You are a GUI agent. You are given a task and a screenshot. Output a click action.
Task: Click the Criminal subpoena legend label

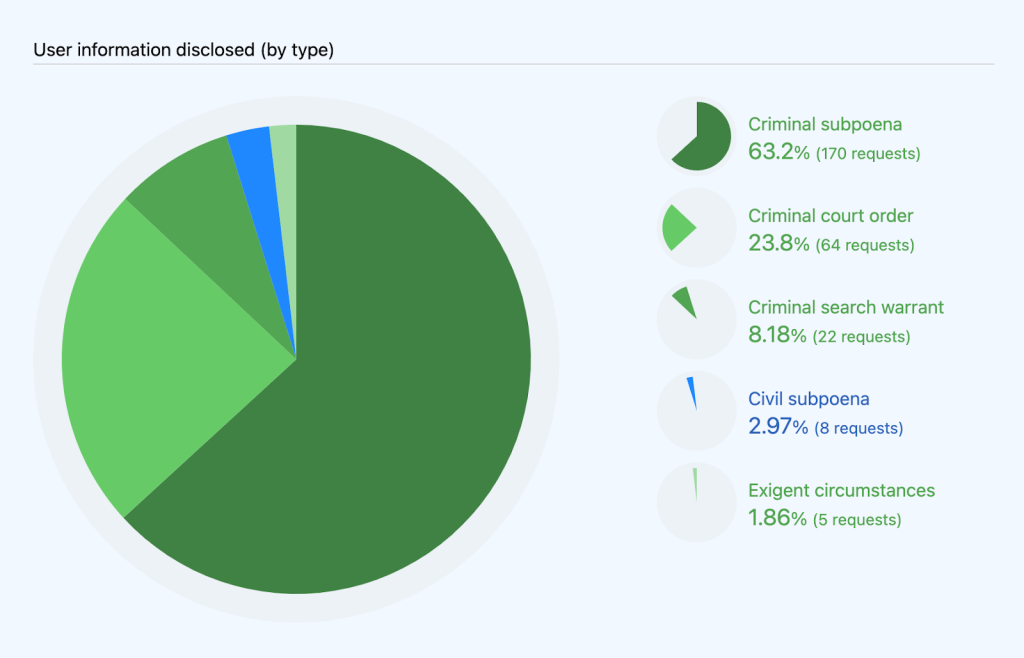pyautogui.click(x=825, y=125)
